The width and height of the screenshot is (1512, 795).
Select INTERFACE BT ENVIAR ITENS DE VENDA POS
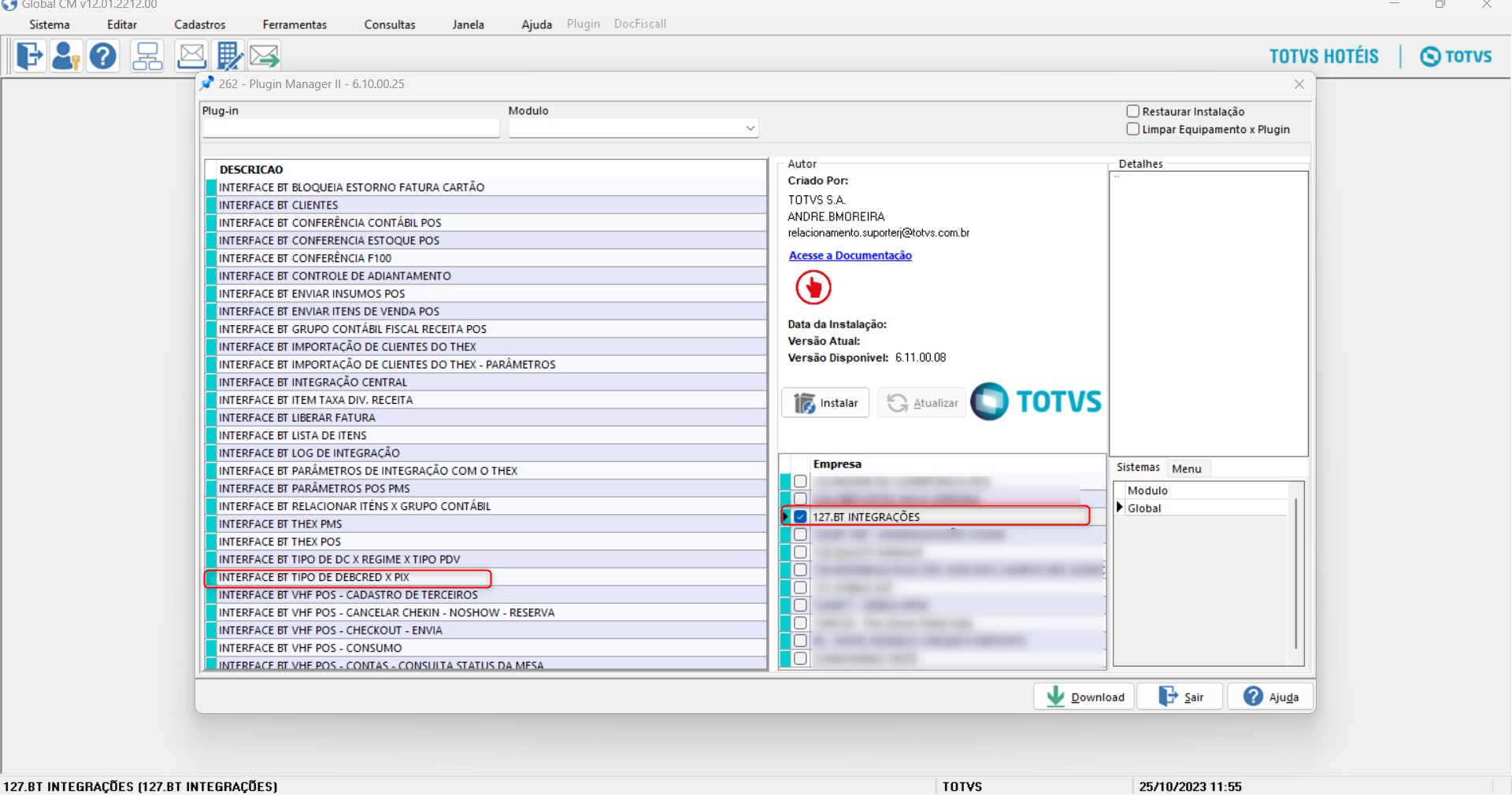click(x=487, y=312)
